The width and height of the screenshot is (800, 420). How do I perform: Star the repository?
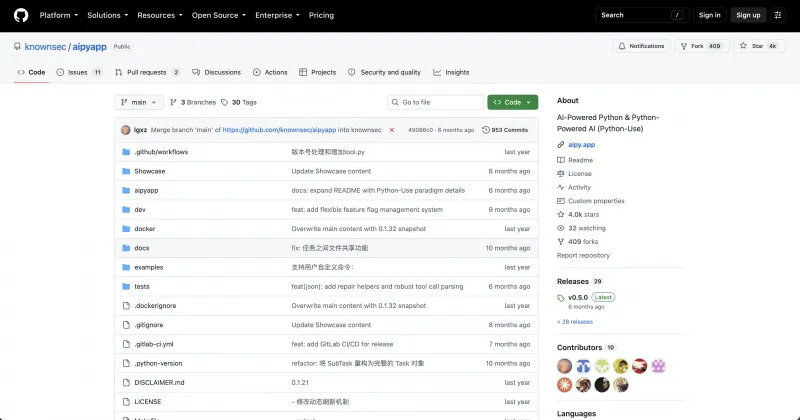(759, 46)
